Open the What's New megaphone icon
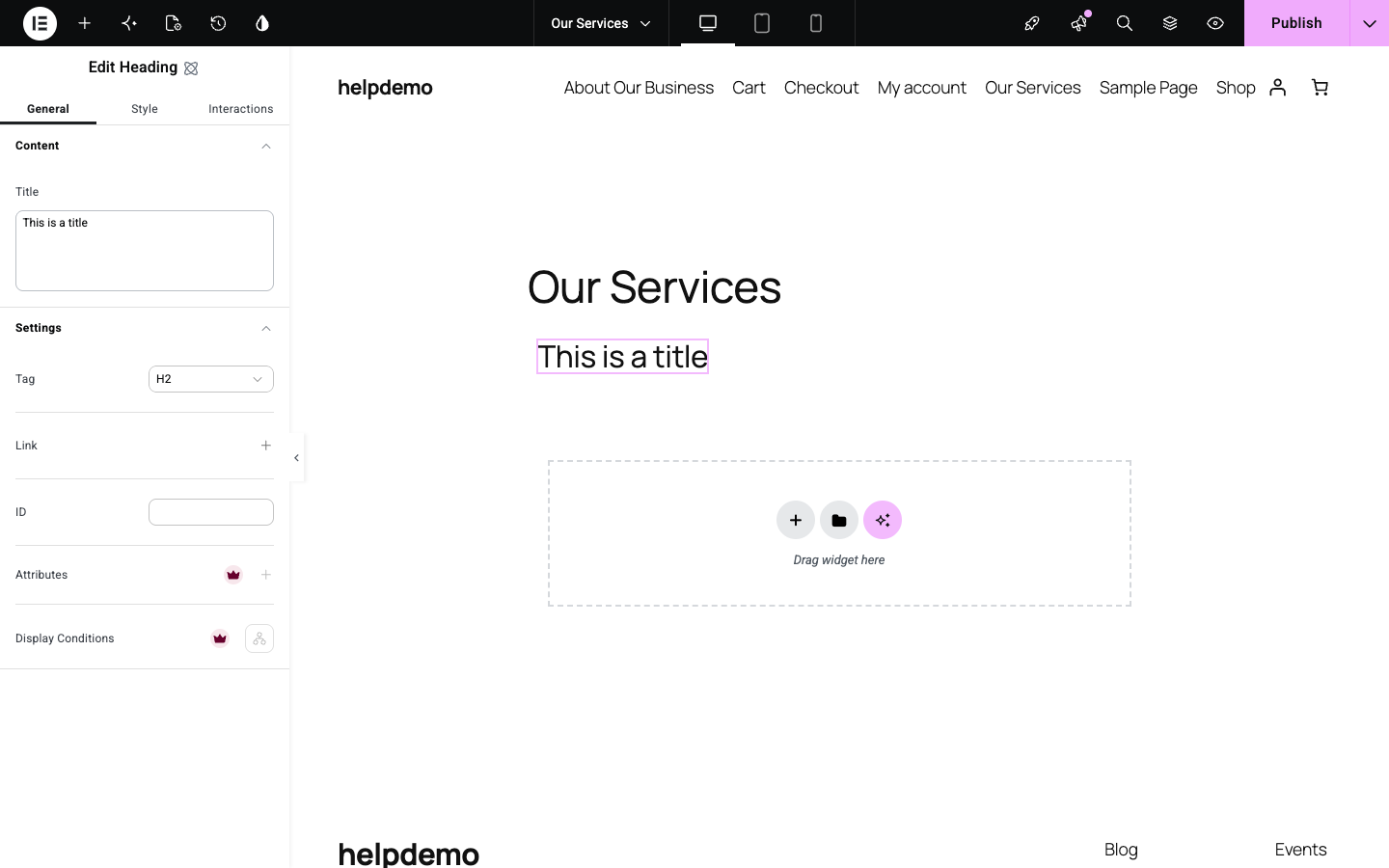This screenshot has width=1389, height=868. 1078,23
